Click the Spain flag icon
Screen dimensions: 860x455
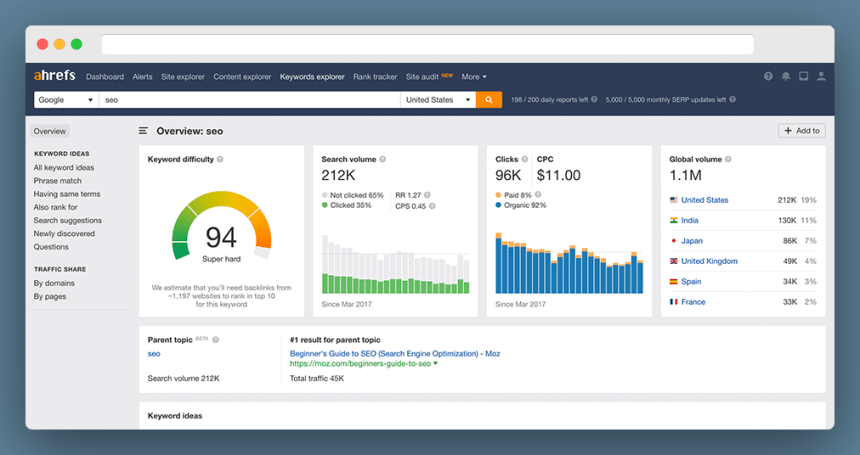(x=674, y=281)
